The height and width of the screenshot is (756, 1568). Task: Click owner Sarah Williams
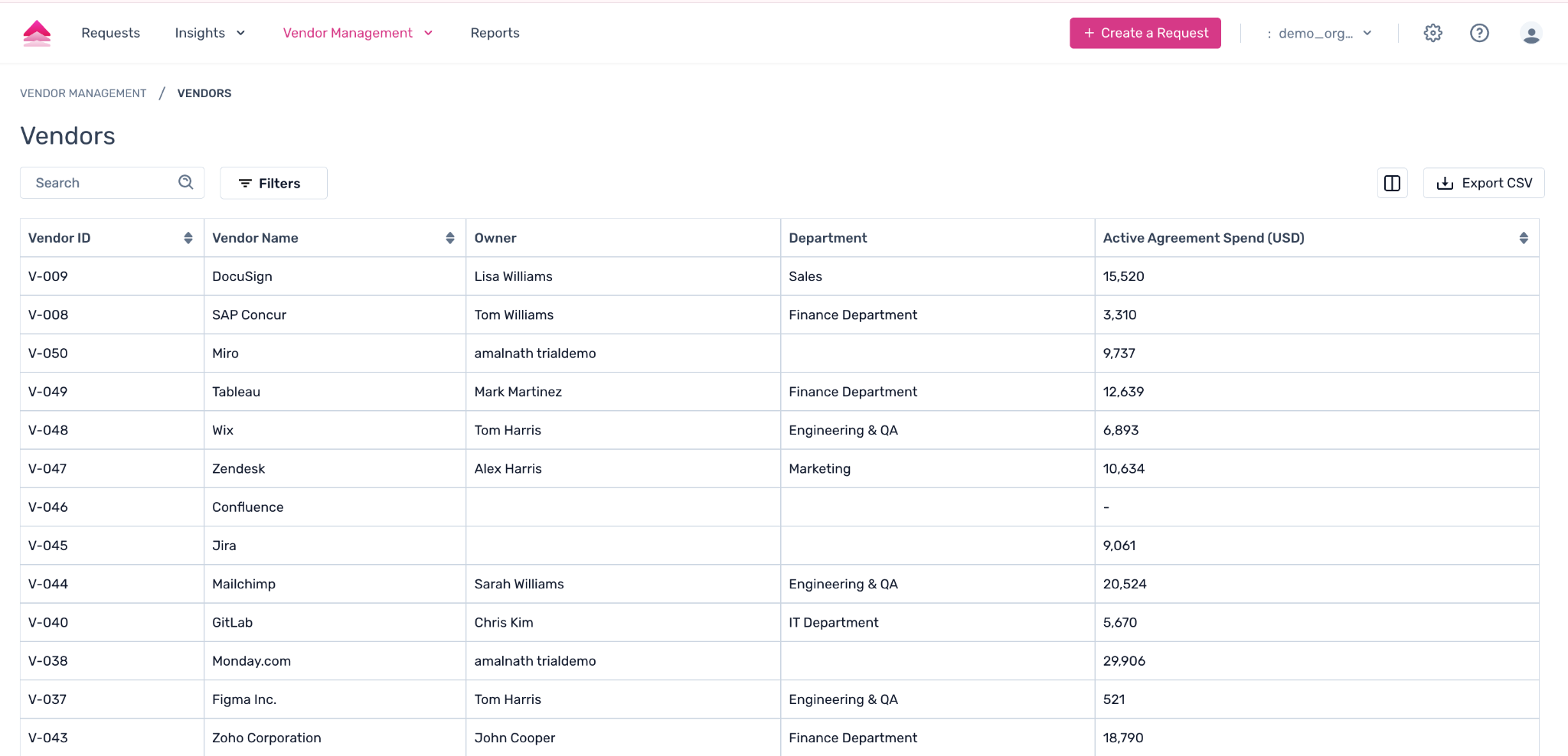pyautogui.click(x=519, y=584)
